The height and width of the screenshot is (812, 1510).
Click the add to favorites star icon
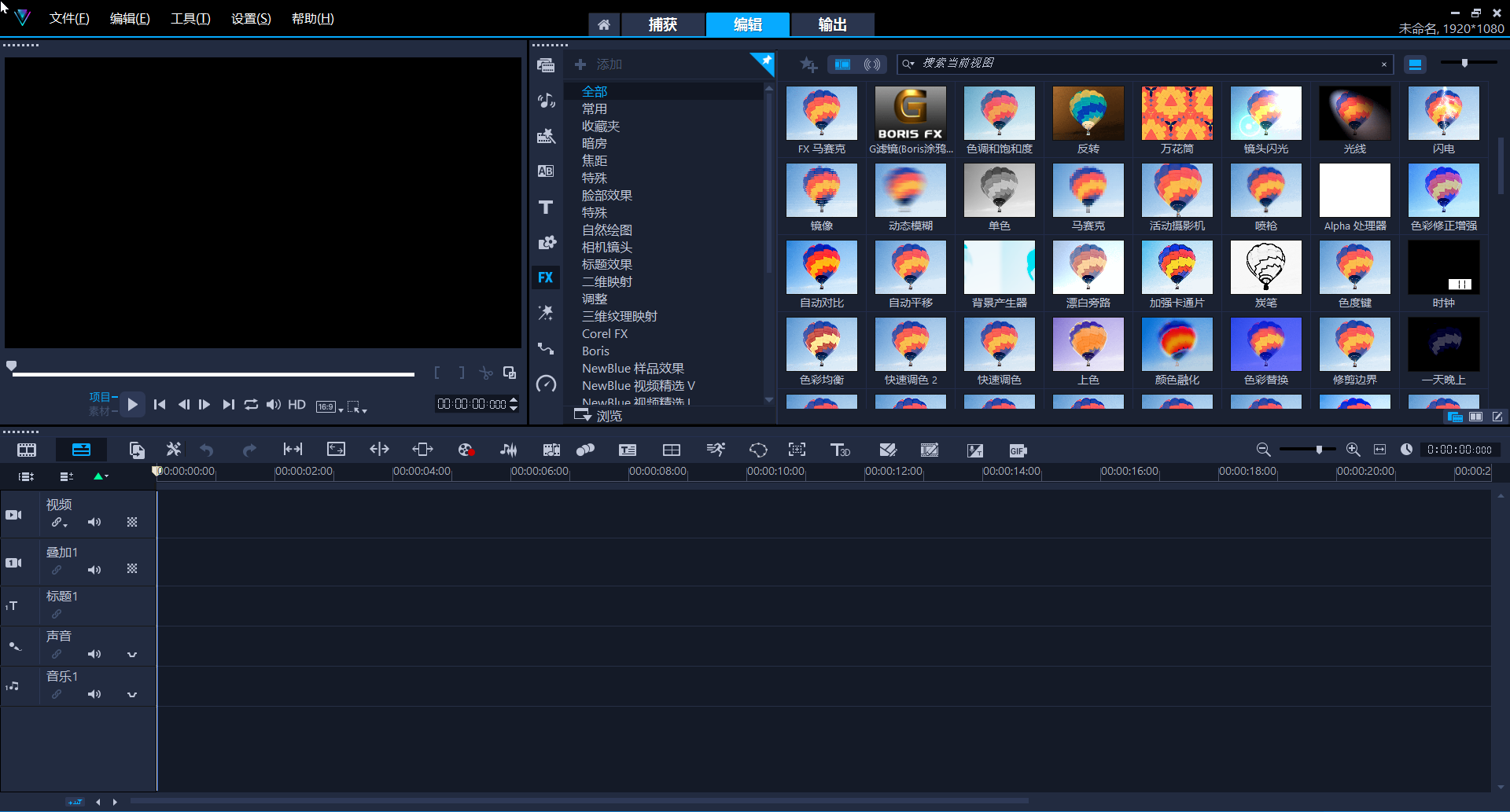(x=808, y=64)
